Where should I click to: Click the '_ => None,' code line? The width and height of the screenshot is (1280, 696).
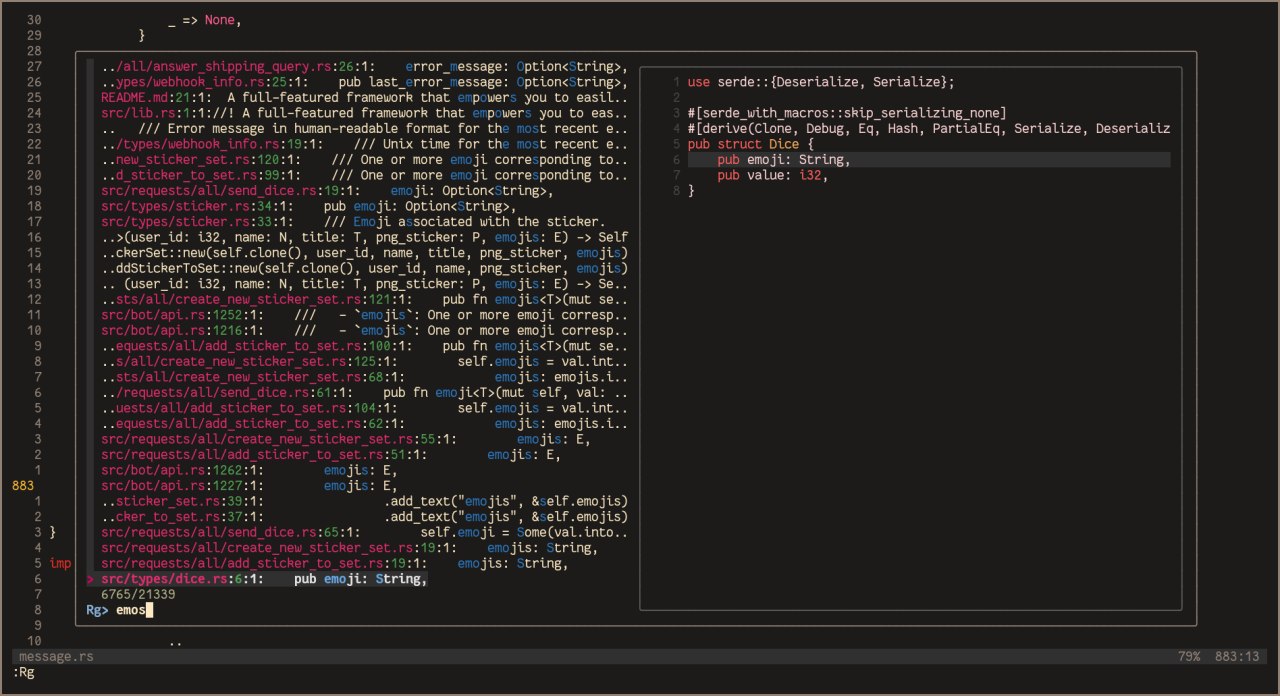click(205, 20)
